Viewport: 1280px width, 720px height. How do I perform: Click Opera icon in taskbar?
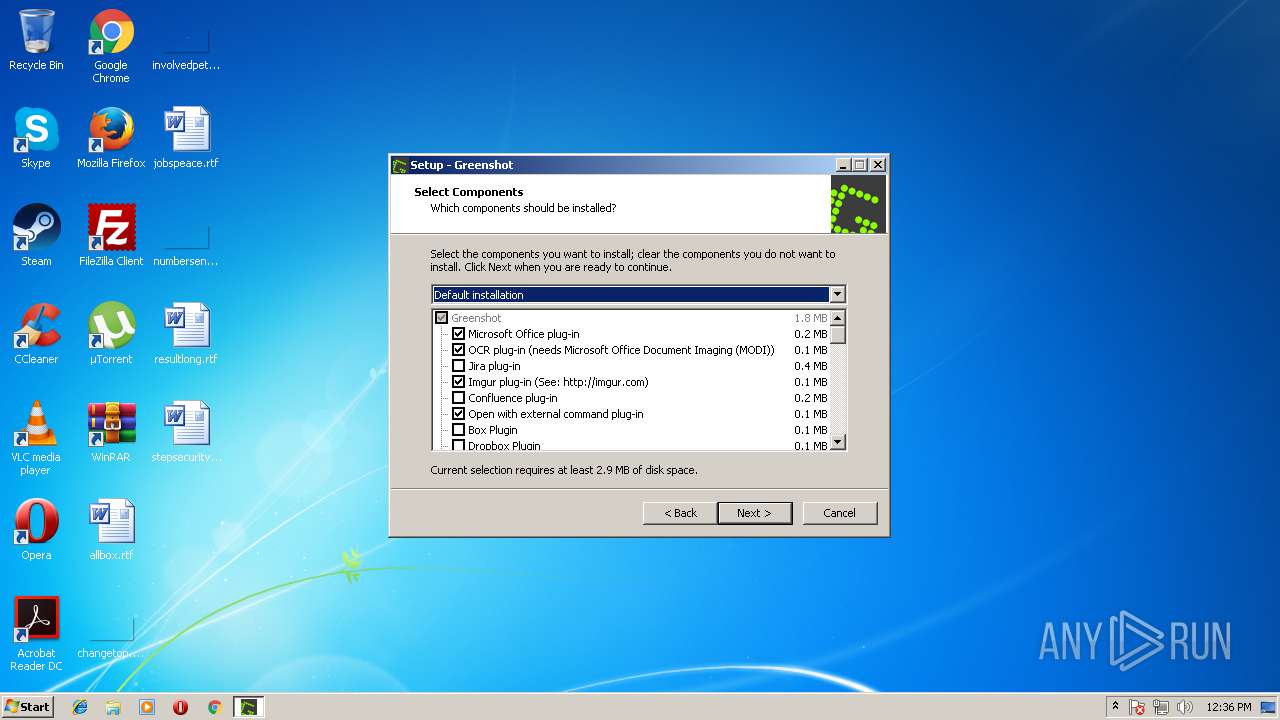tap(181, 707)
